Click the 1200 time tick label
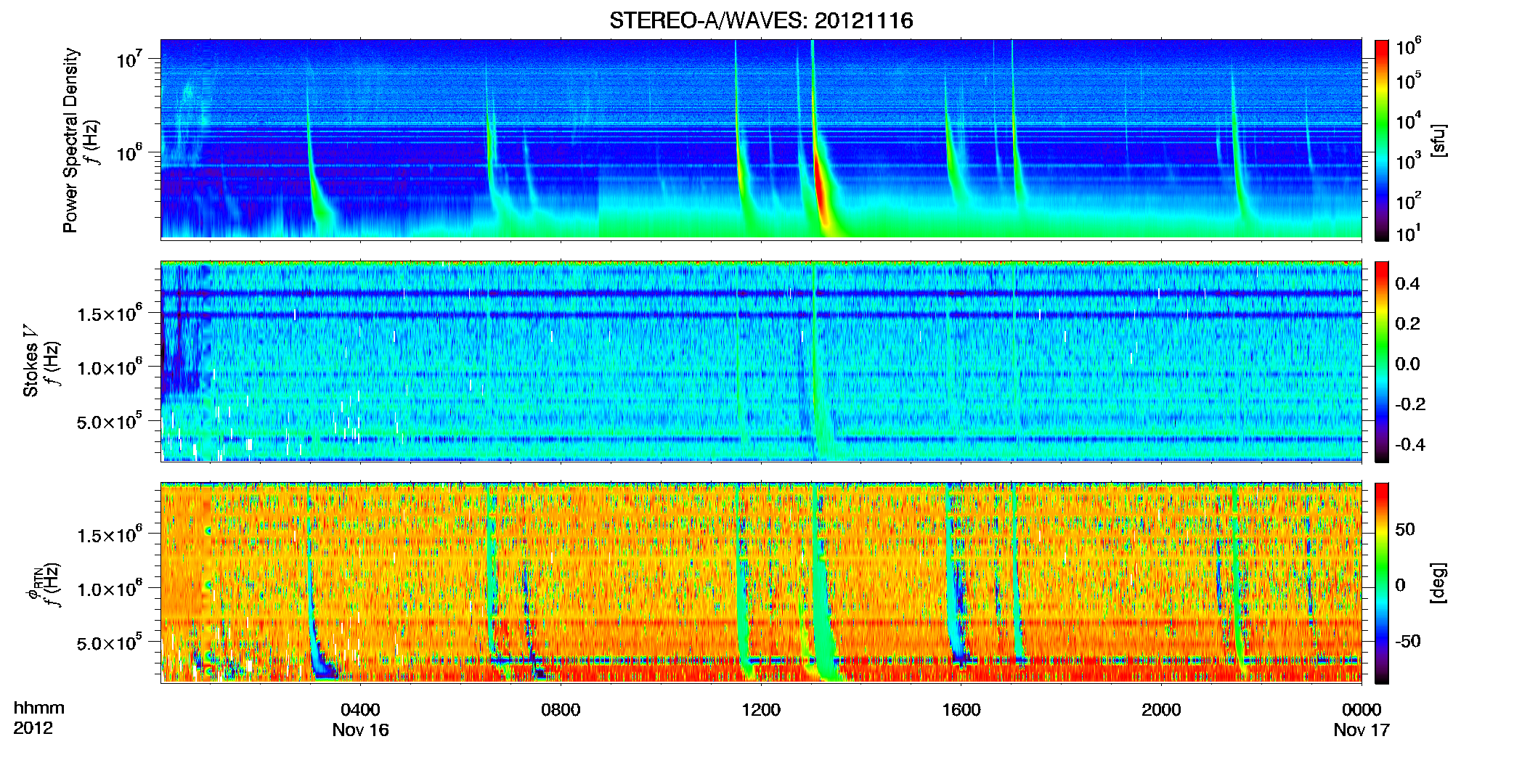This screenshot has width=1522, height=784. [761, 710]
